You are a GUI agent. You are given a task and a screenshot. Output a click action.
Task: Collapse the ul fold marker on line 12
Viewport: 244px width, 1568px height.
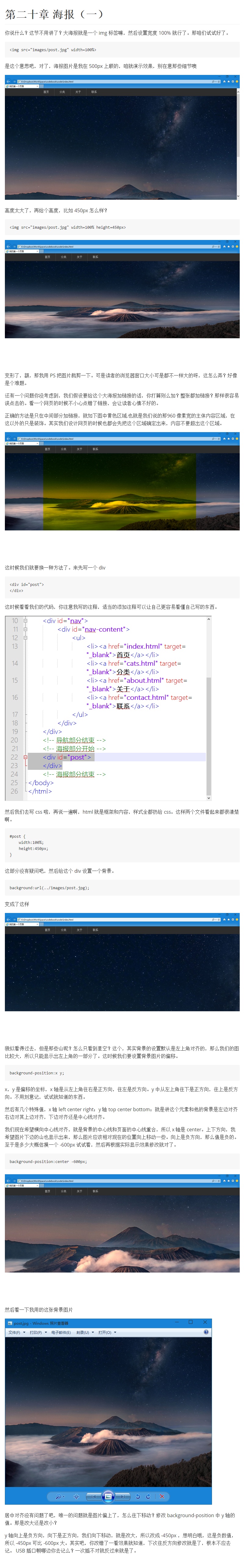(26, 638)
